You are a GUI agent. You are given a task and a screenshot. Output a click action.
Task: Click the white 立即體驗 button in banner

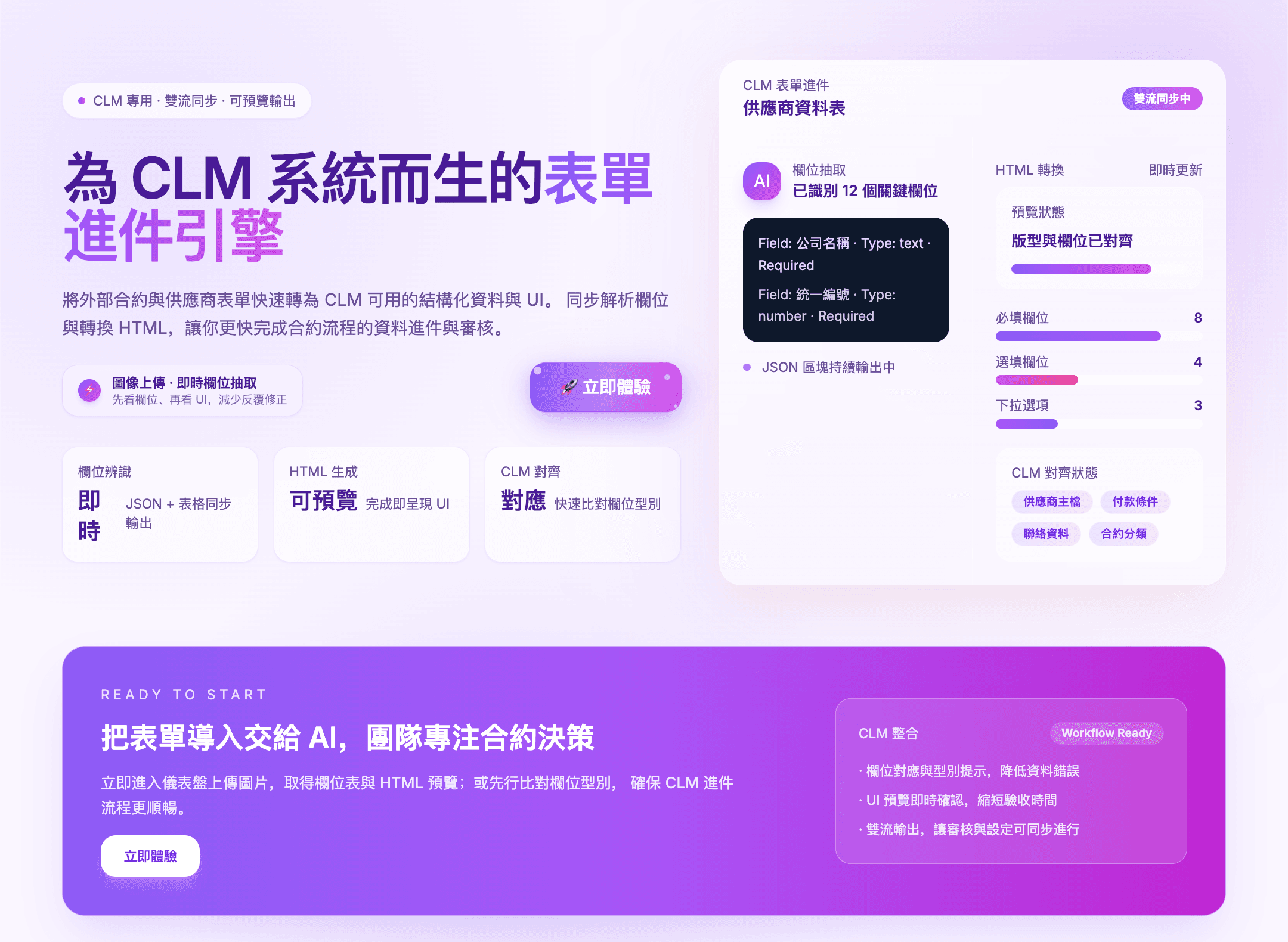pos(150,856)
